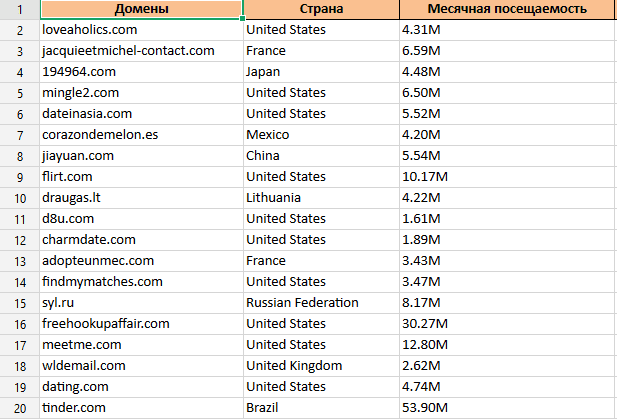
Task: Click the draugas.lt cell
Action: [x=141, y=198]
